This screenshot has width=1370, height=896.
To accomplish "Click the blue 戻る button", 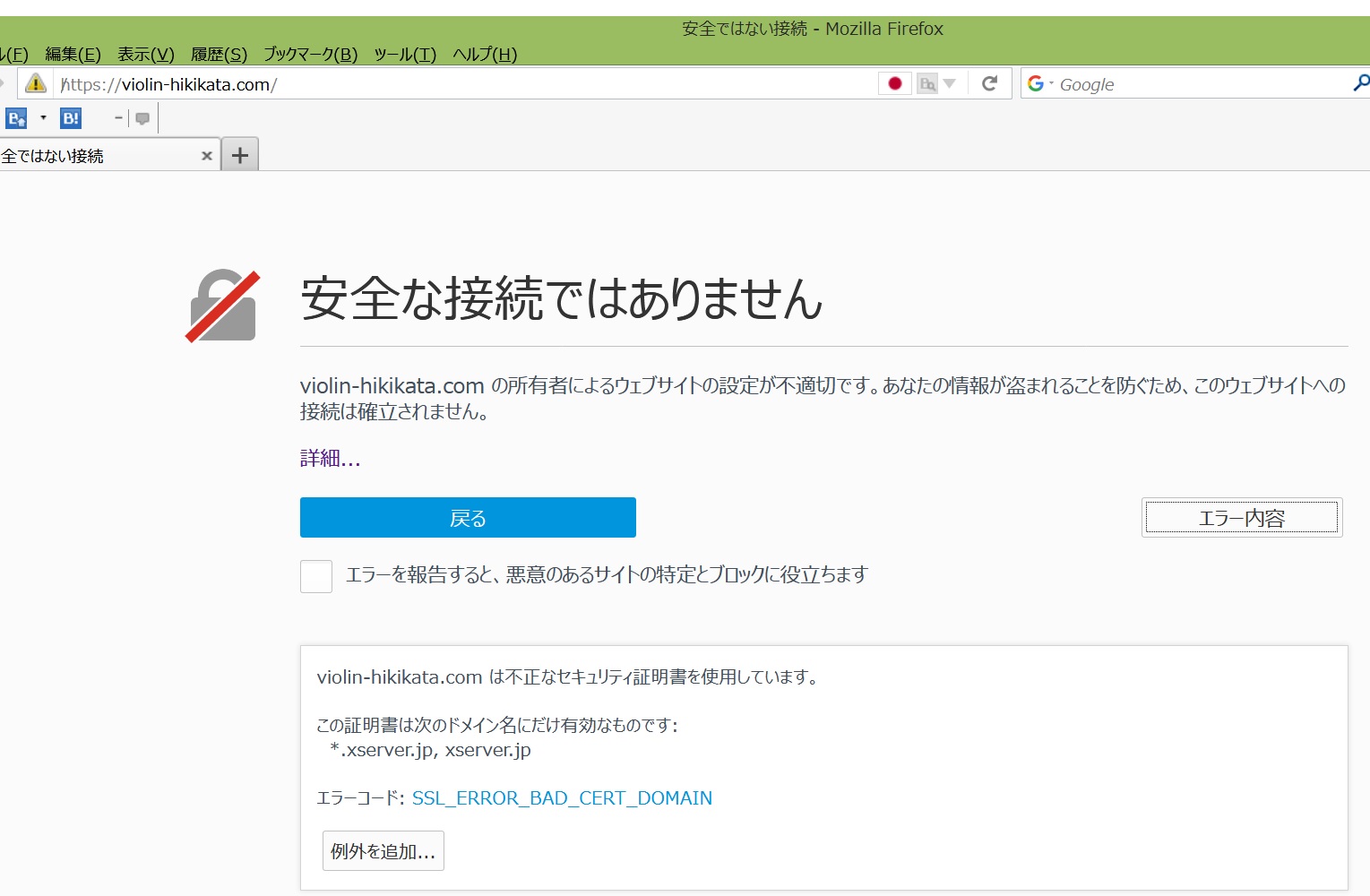I will click(x=468, y=518).
